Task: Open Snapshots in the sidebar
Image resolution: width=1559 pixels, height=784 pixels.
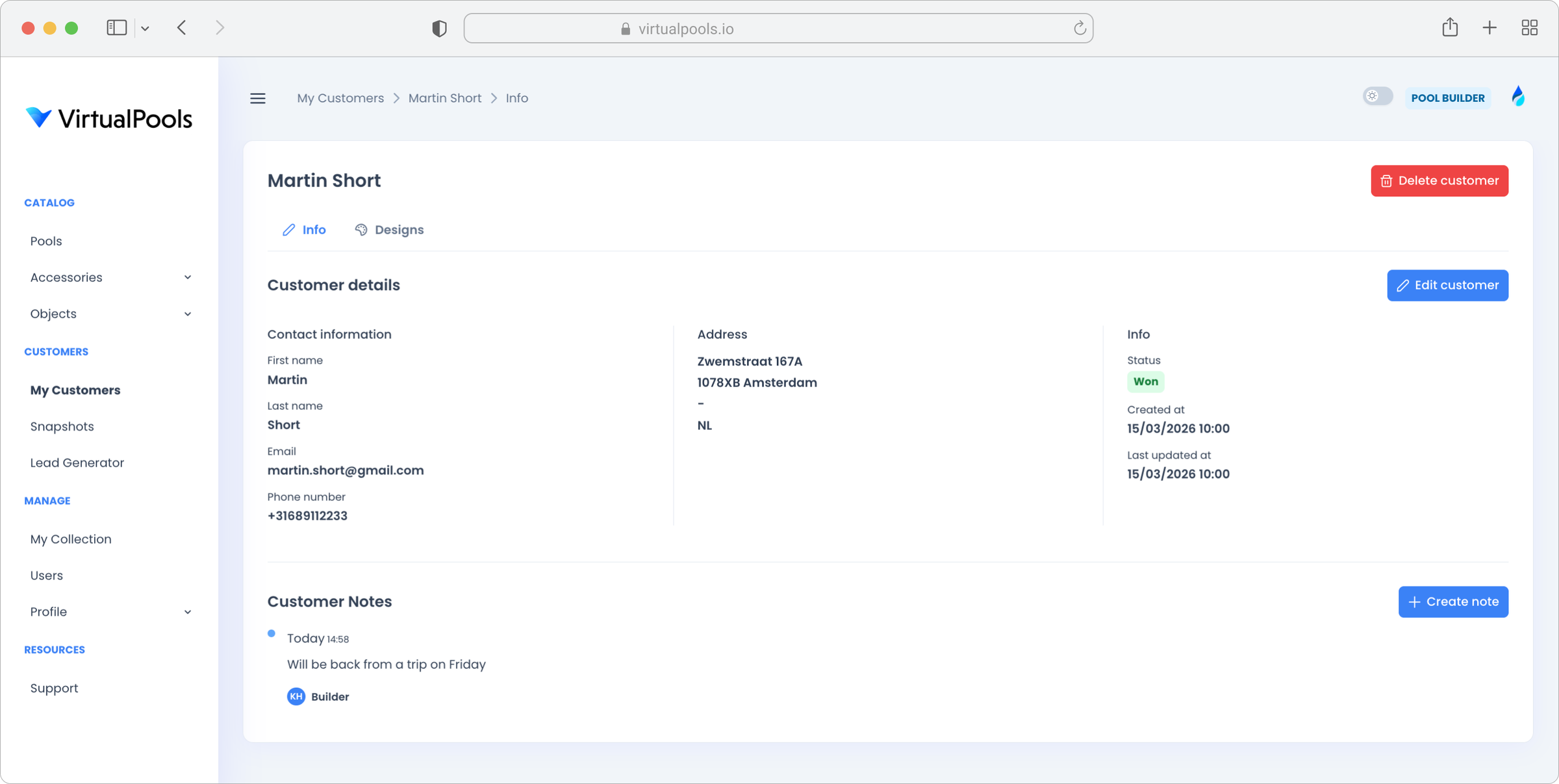Action: tap(62, 426)
